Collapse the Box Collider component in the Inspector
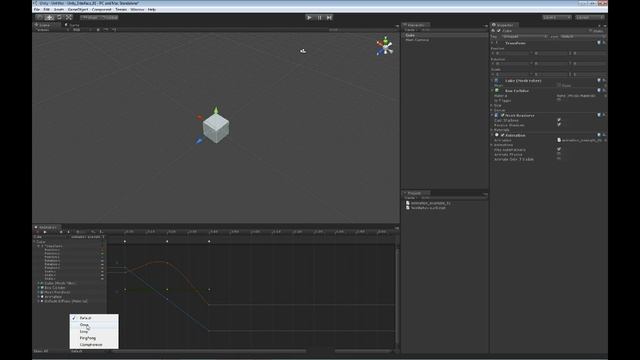 [x=492, y=91]
